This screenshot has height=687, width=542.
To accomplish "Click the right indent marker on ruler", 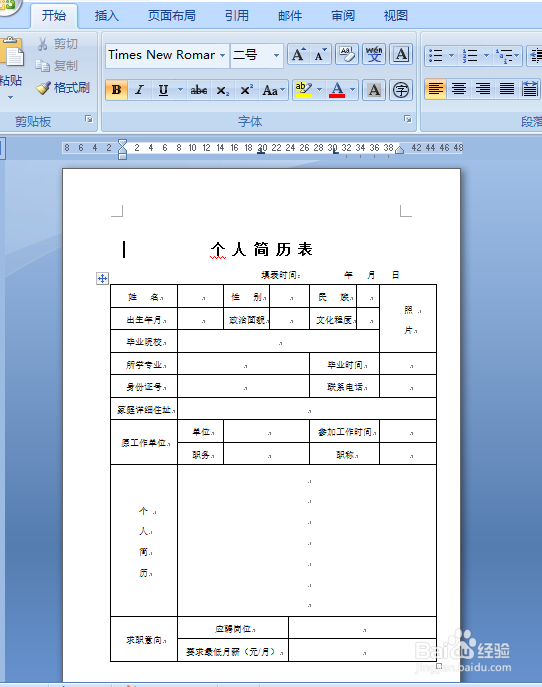I will point(399,150).
